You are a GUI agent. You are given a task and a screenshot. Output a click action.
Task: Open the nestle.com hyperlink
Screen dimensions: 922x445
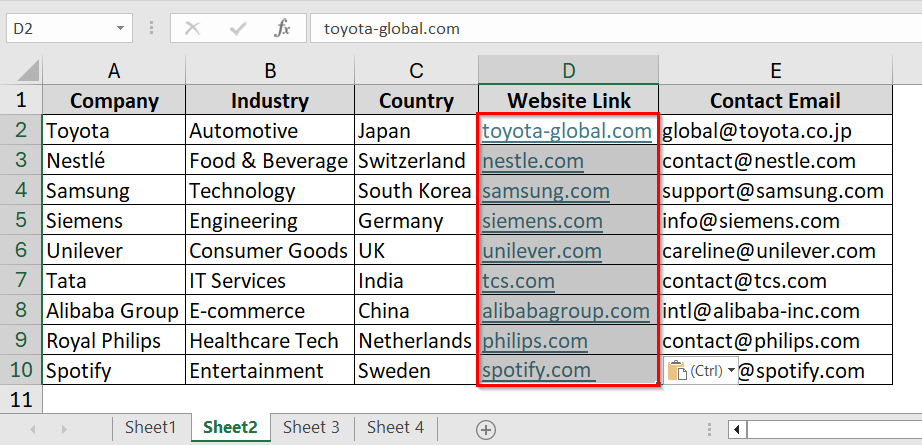pyautogui.click(x=533, y=161)
